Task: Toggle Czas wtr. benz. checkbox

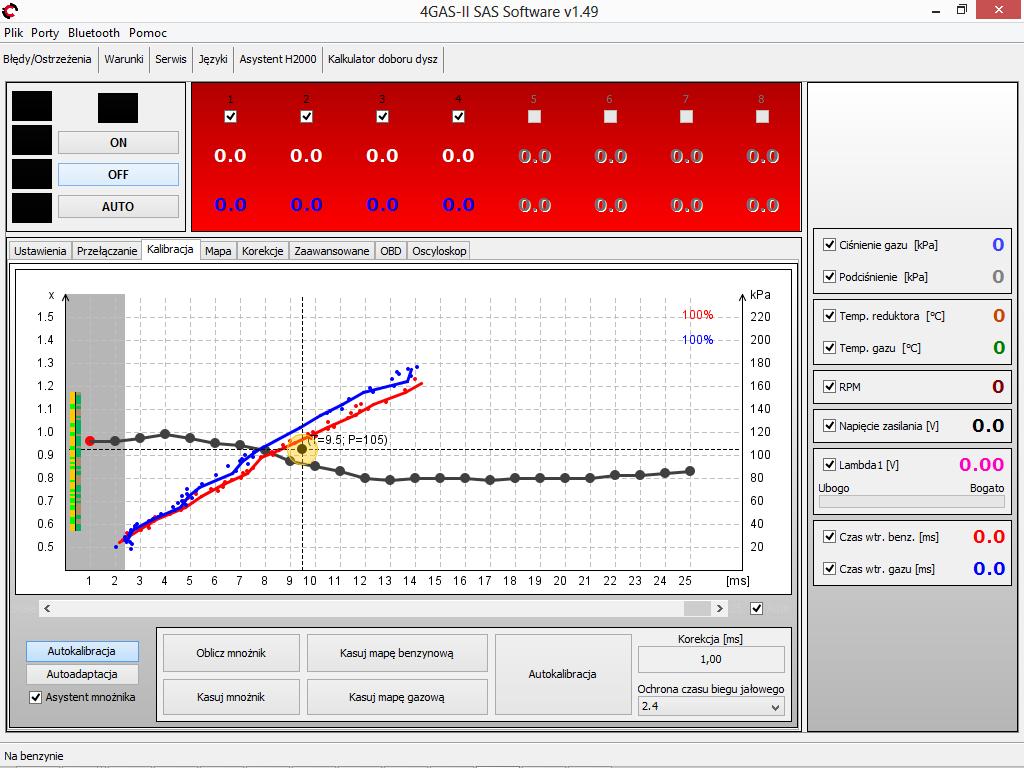Action: (829, 537)
